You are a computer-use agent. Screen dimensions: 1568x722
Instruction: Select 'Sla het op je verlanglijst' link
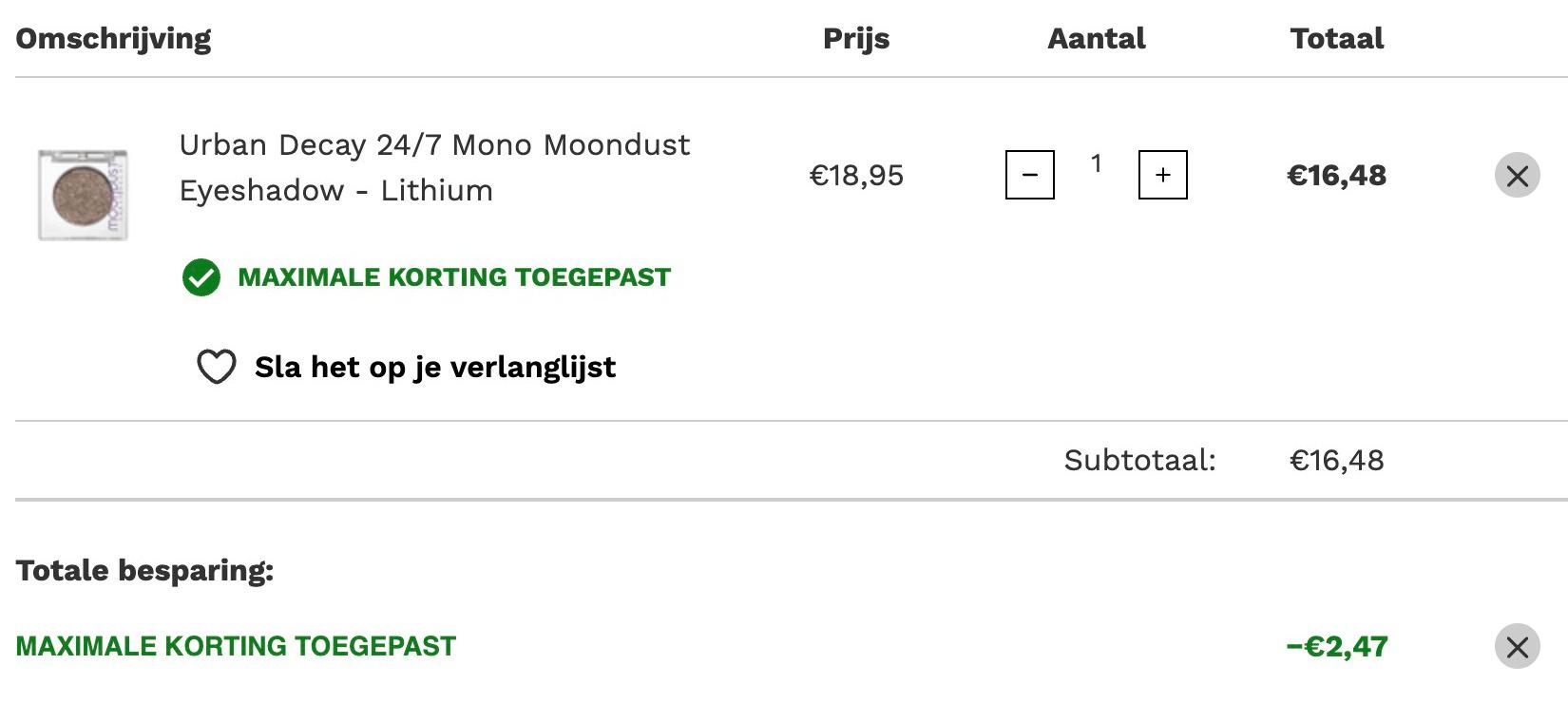[434, 367]
